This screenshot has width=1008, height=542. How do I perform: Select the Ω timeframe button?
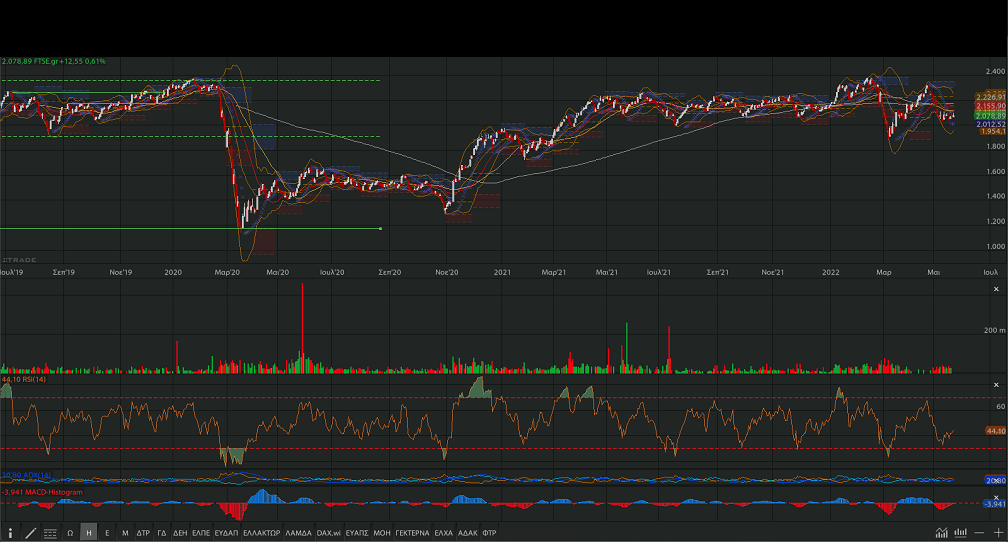[x=70, y=533]
